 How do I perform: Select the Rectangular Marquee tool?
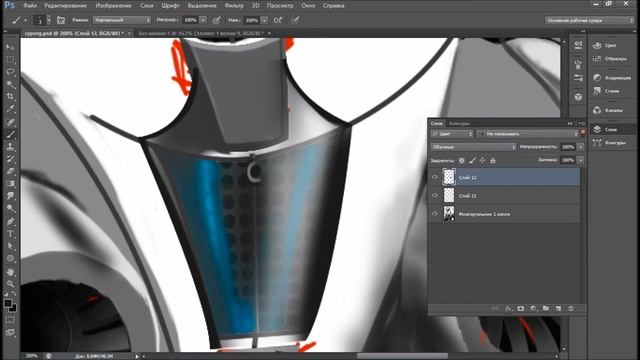coord(10,60)
